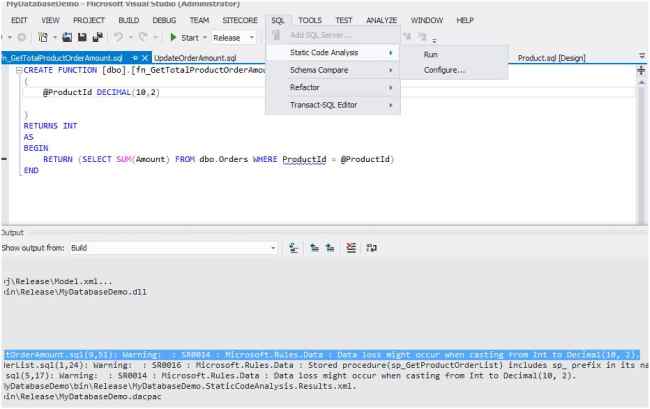Viewport: 650px width, 409px height.
Task: Click the RETURNS INT code line
Action: coord(50,126)
